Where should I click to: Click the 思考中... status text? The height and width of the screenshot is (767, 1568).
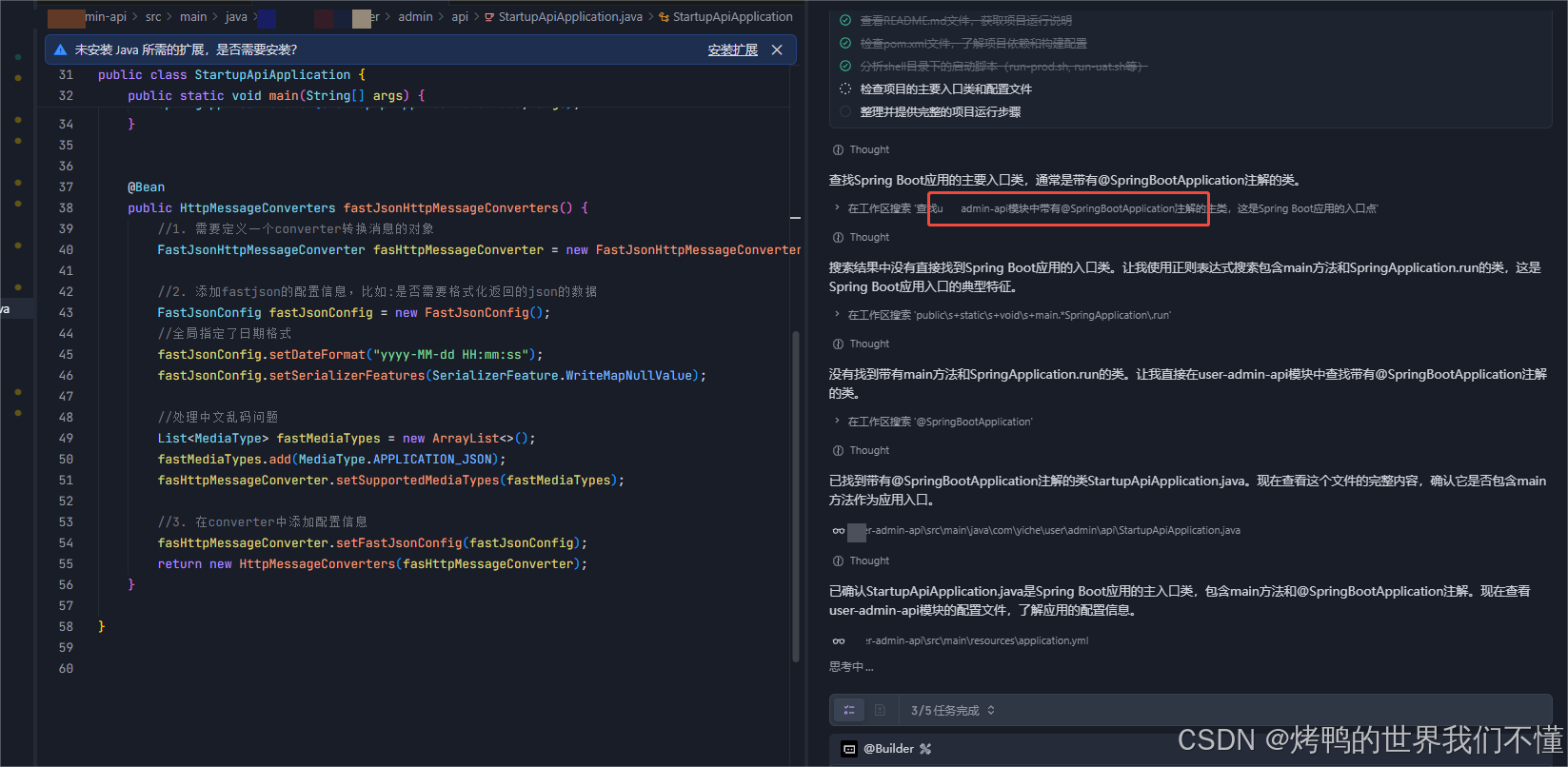tap(851, 667)
